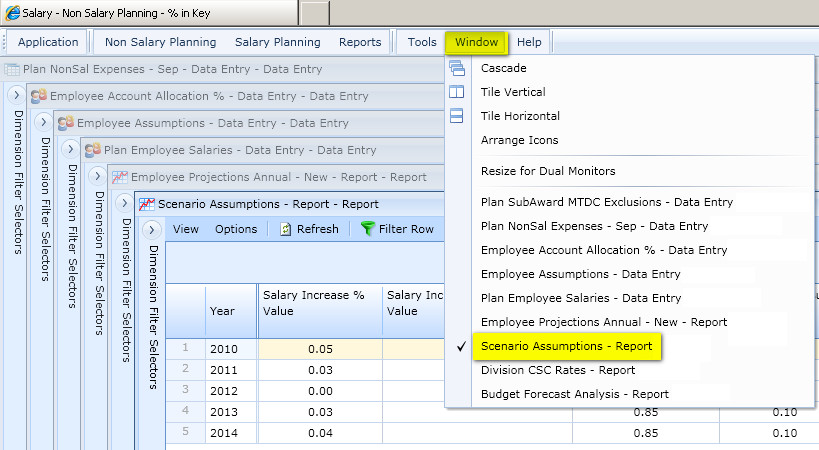
Task: Click the Tile Horizontal icon
Action: [x=457, y=116]
